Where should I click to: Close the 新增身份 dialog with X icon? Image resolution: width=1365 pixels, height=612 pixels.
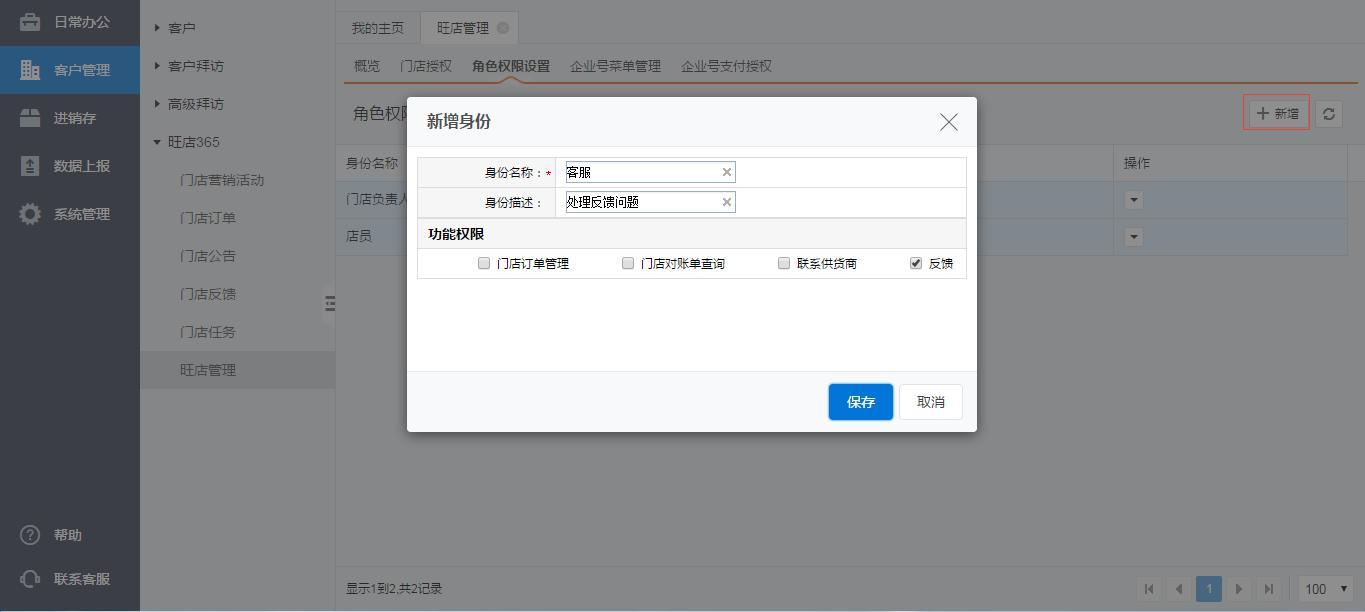pyautogui.click(x=948, y=122)
